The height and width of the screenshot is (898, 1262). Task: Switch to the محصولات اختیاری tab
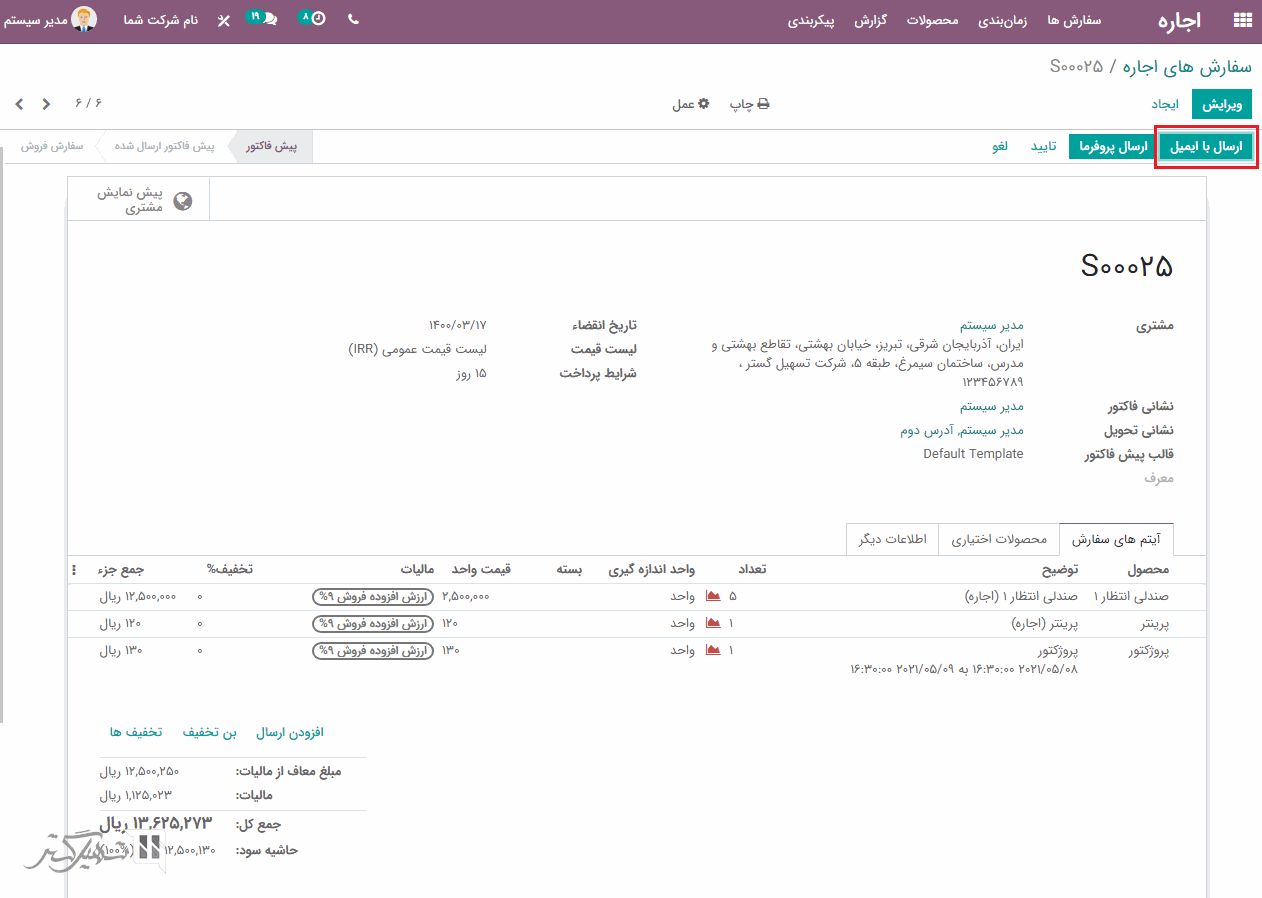click(998, 539)
